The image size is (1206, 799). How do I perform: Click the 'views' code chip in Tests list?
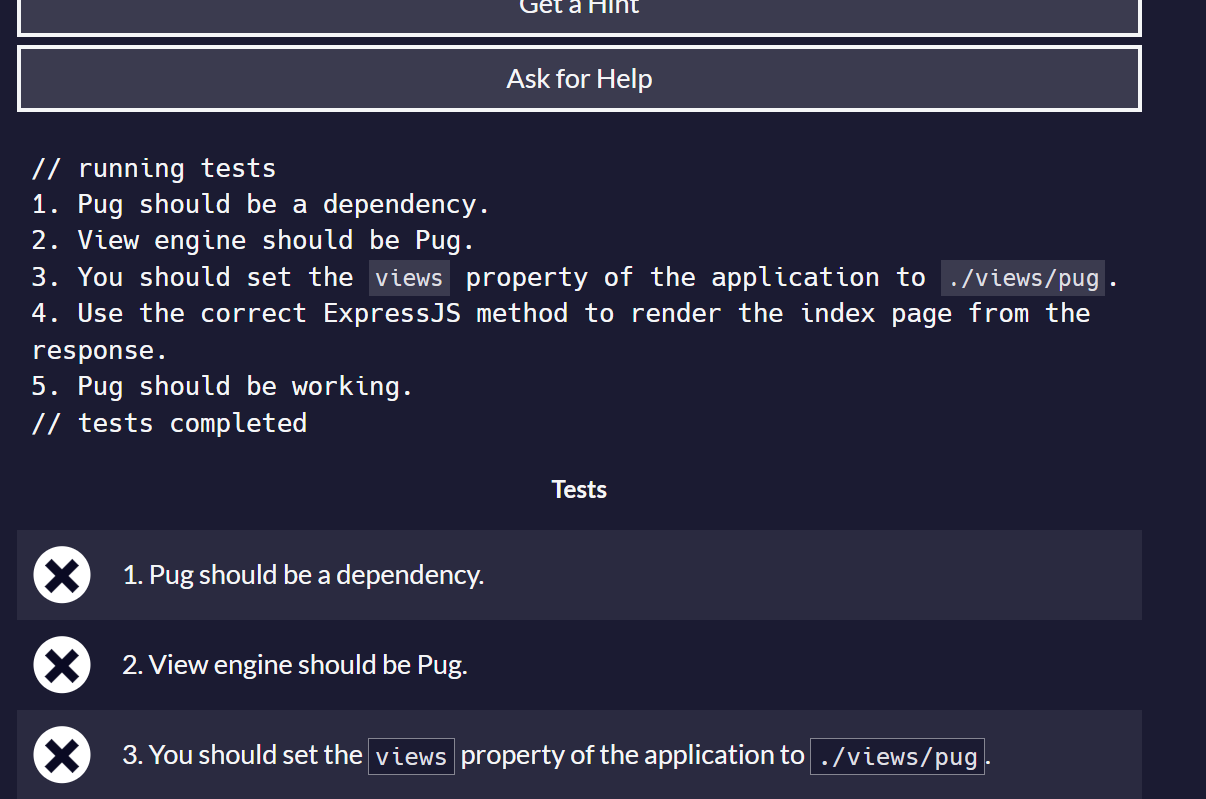point(411,756)
